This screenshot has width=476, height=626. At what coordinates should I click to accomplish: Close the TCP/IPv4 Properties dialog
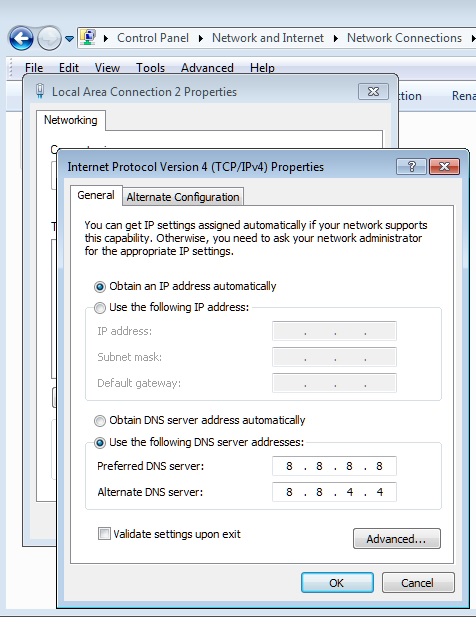[x=444, y=166]
